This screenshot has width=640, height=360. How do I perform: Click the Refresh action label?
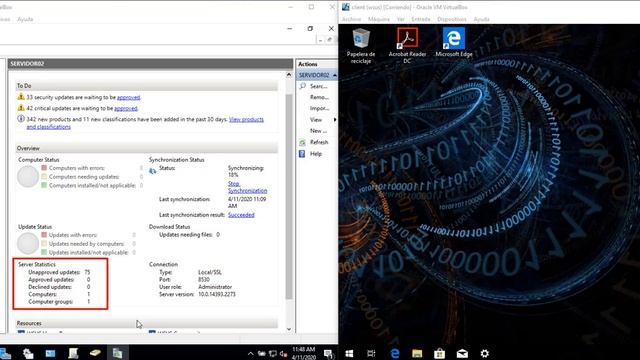tap(319, 142)
